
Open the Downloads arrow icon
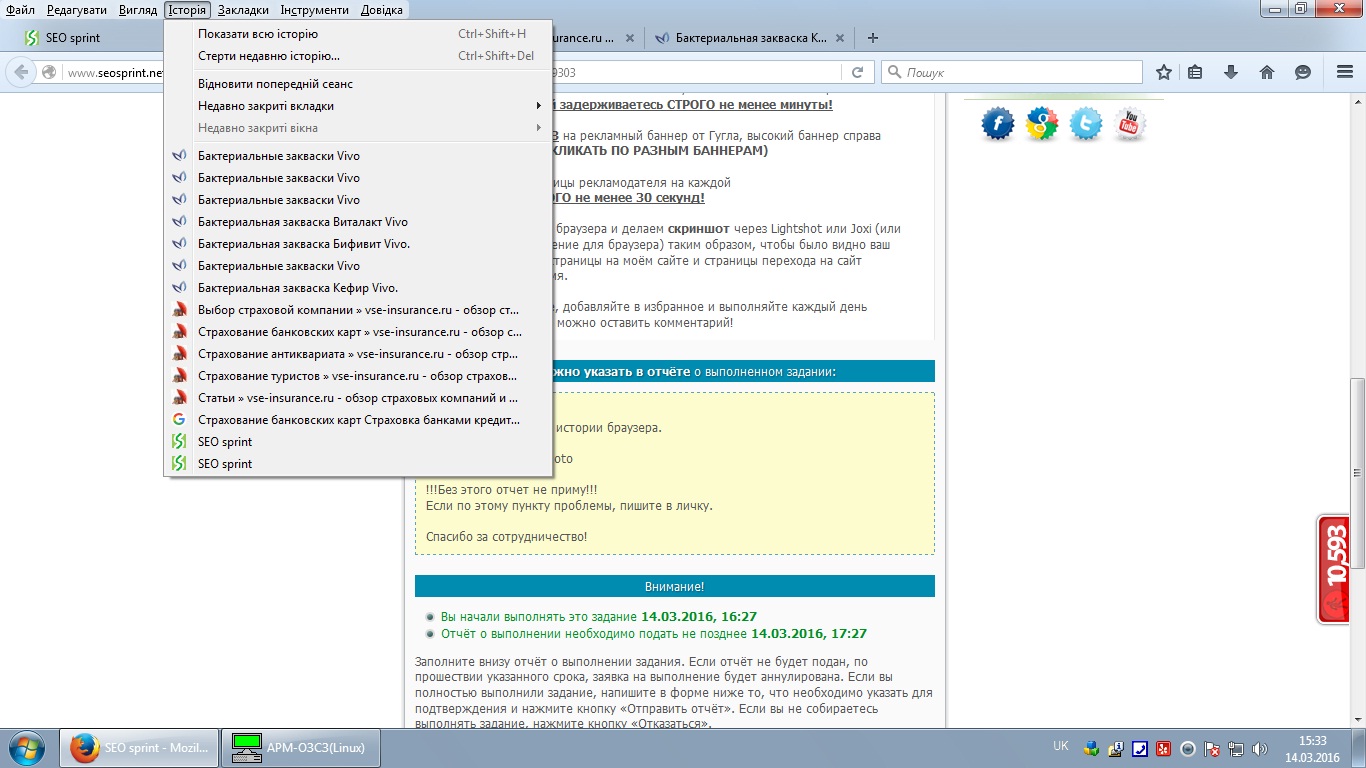(1231, 72)
